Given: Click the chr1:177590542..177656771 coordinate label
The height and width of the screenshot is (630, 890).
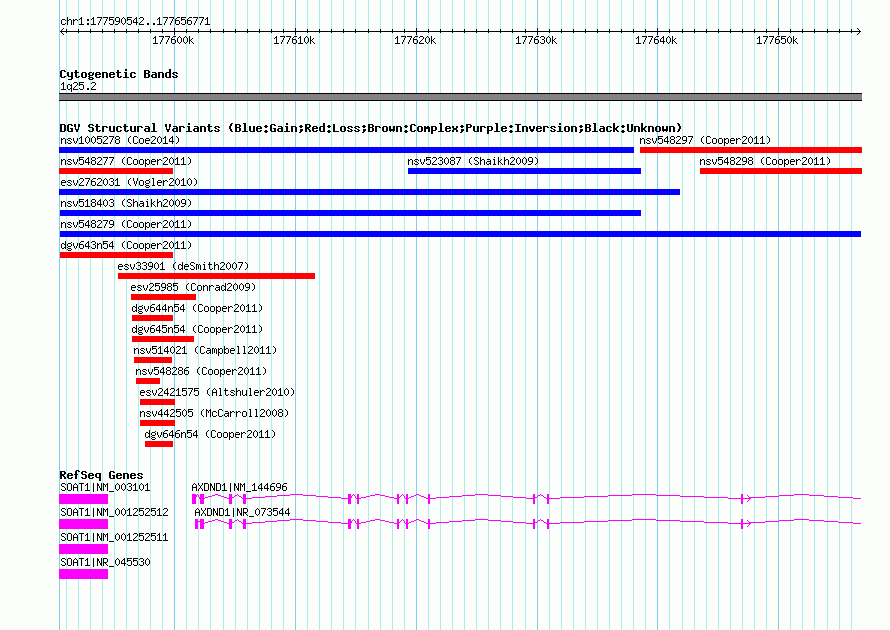Looking at the screenshot, I should click(135, 22).
